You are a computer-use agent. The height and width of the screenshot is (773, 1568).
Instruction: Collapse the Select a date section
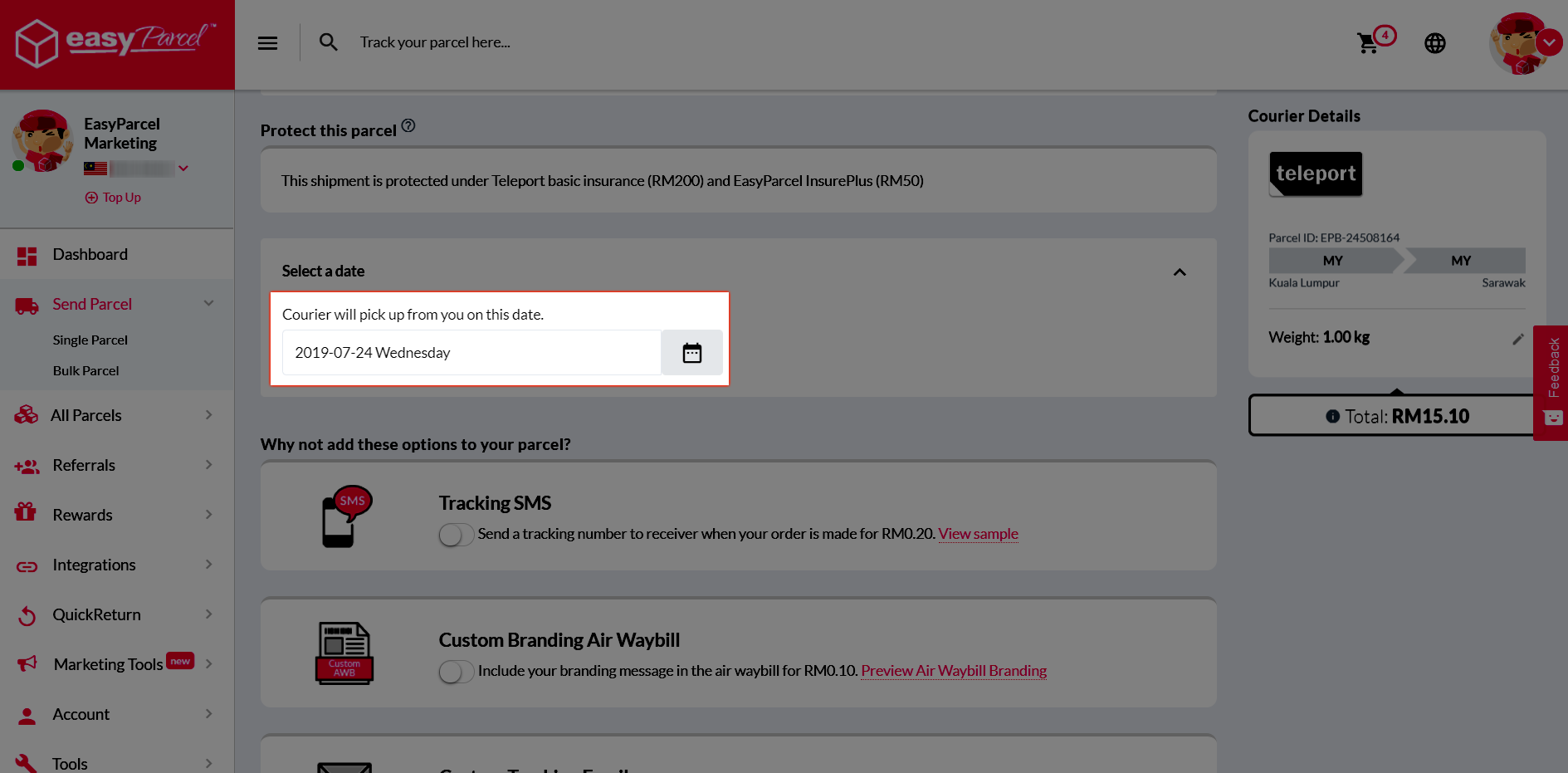click(x=1179, y=272)
